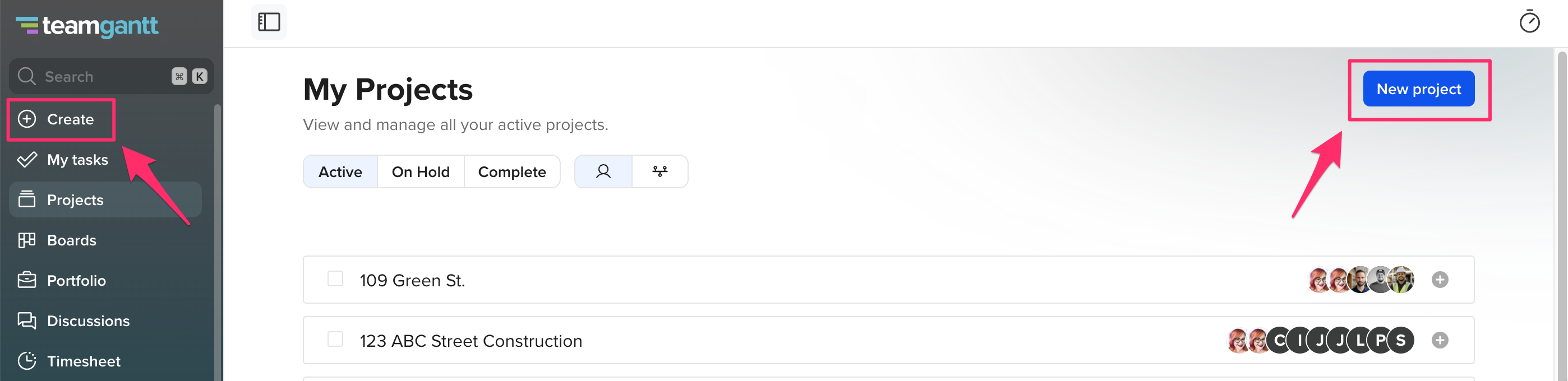The image size is (1568, 381).
Task: Check the 123 ABC Street Construction checkbox
Action: coord(335,339)
